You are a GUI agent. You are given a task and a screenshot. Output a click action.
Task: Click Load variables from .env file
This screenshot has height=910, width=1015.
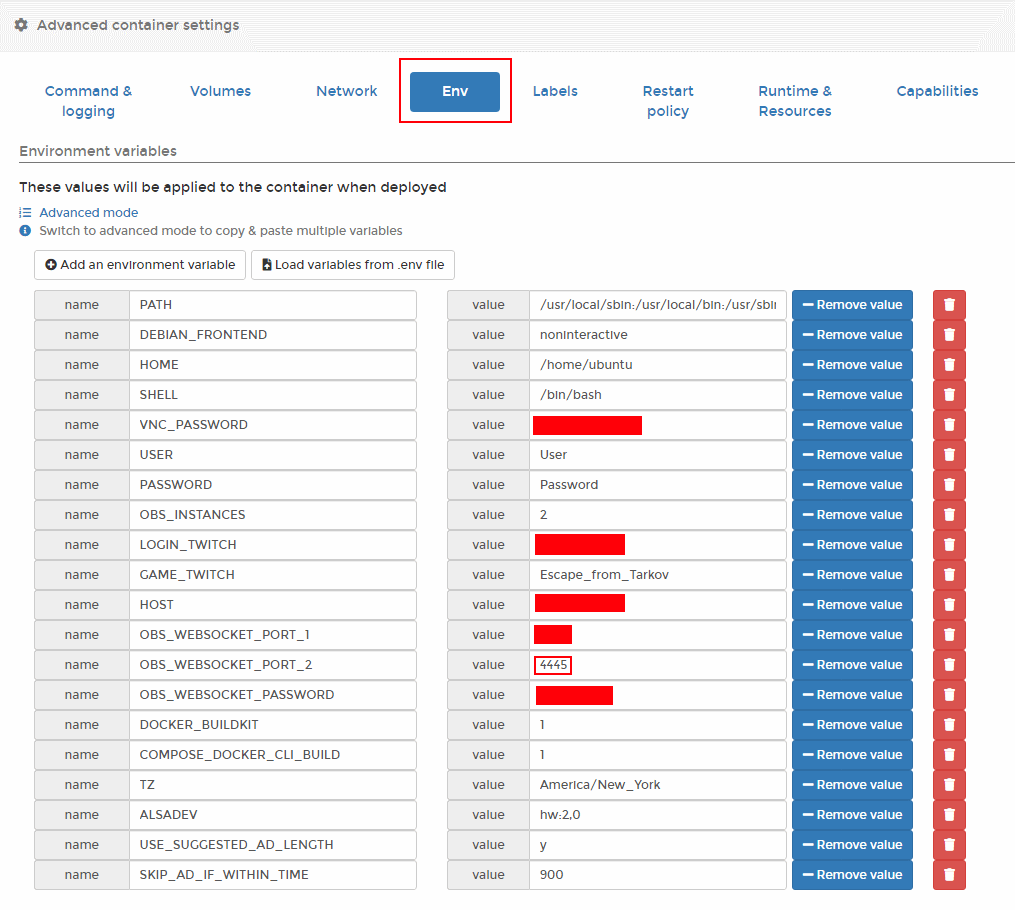coord(352,265)
